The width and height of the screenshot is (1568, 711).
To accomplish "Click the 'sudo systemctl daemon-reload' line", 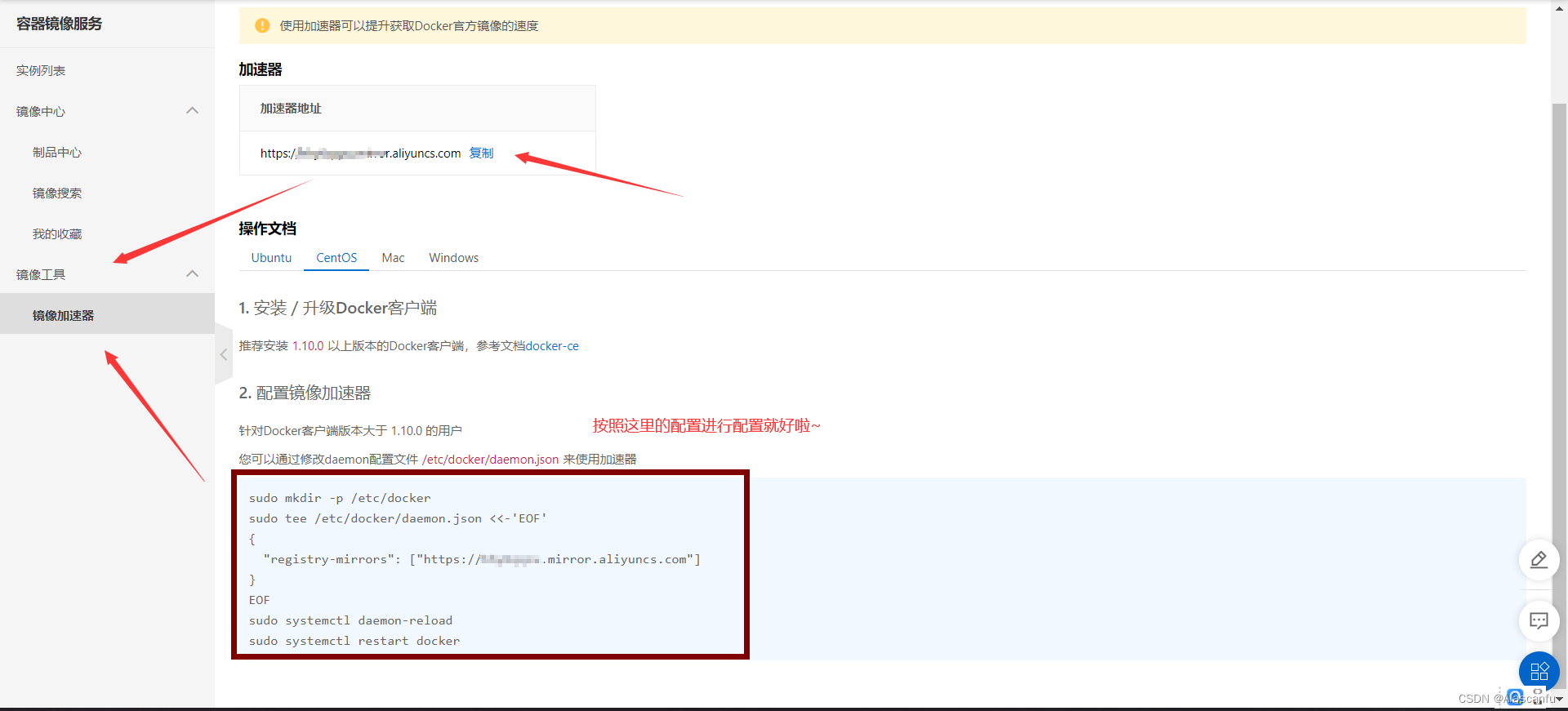I will point(350,620).
